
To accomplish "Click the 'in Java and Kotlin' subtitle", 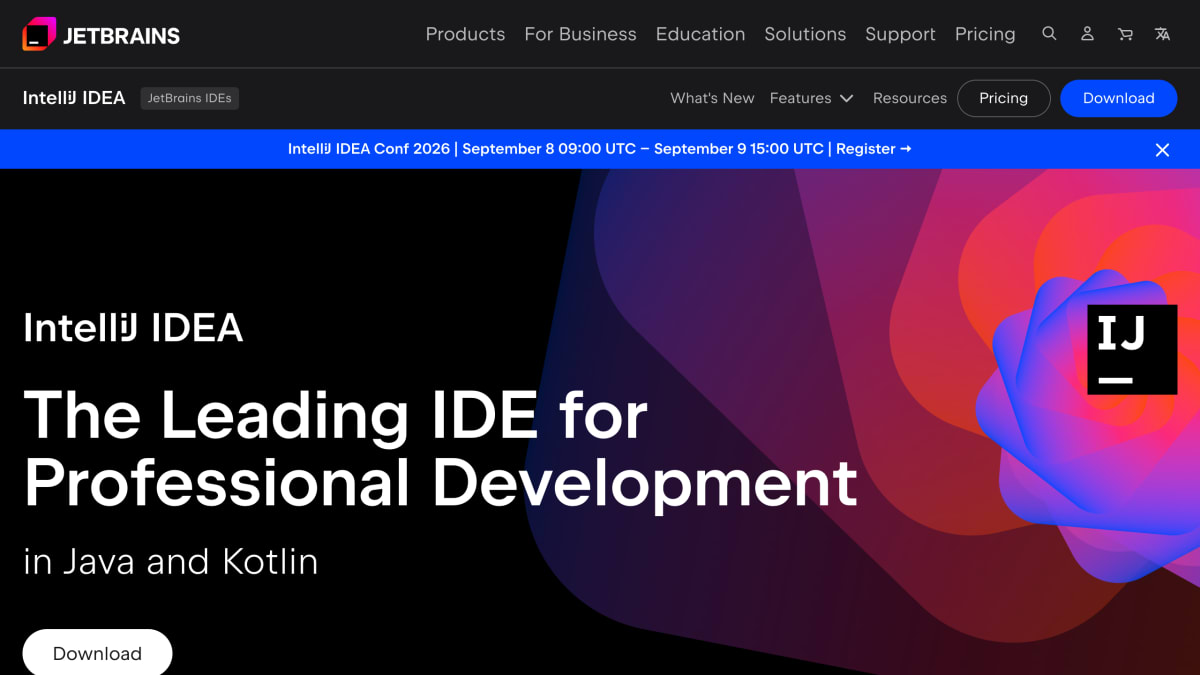I will [170, 562].
